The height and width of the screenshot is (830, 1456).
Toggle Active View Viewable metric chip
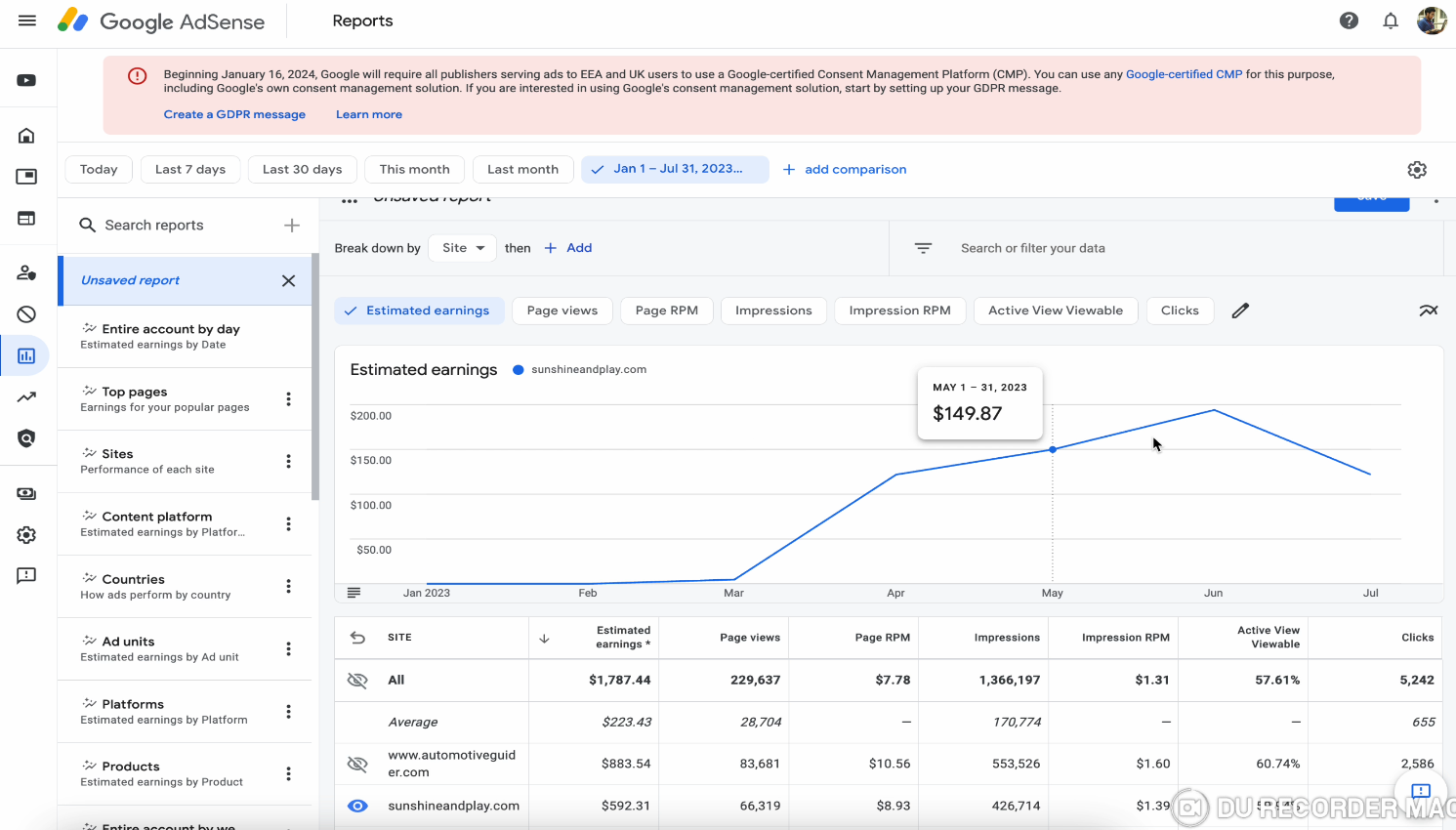tap(1056, 311)
